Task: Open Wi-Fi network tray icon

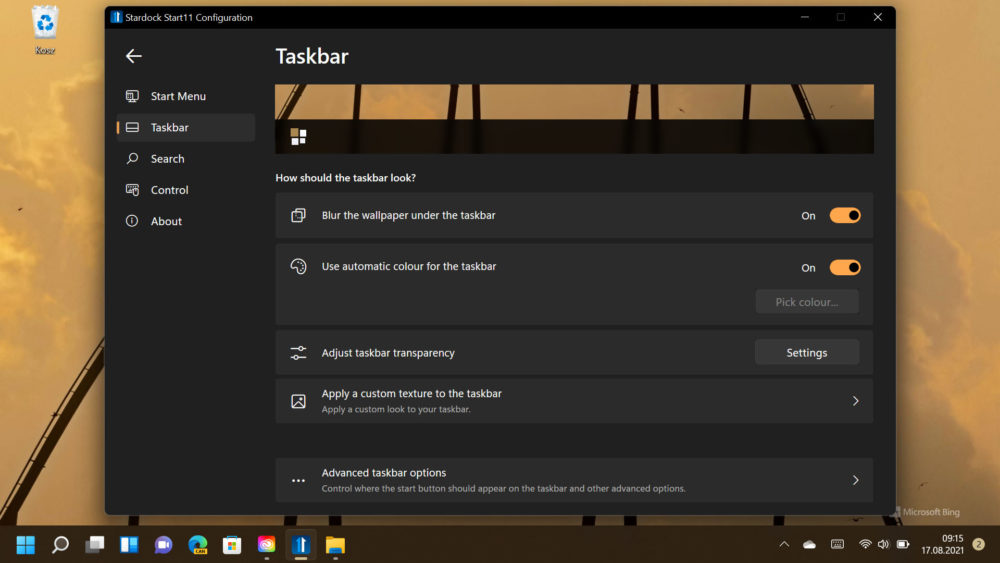Action: tap(865, 545)
